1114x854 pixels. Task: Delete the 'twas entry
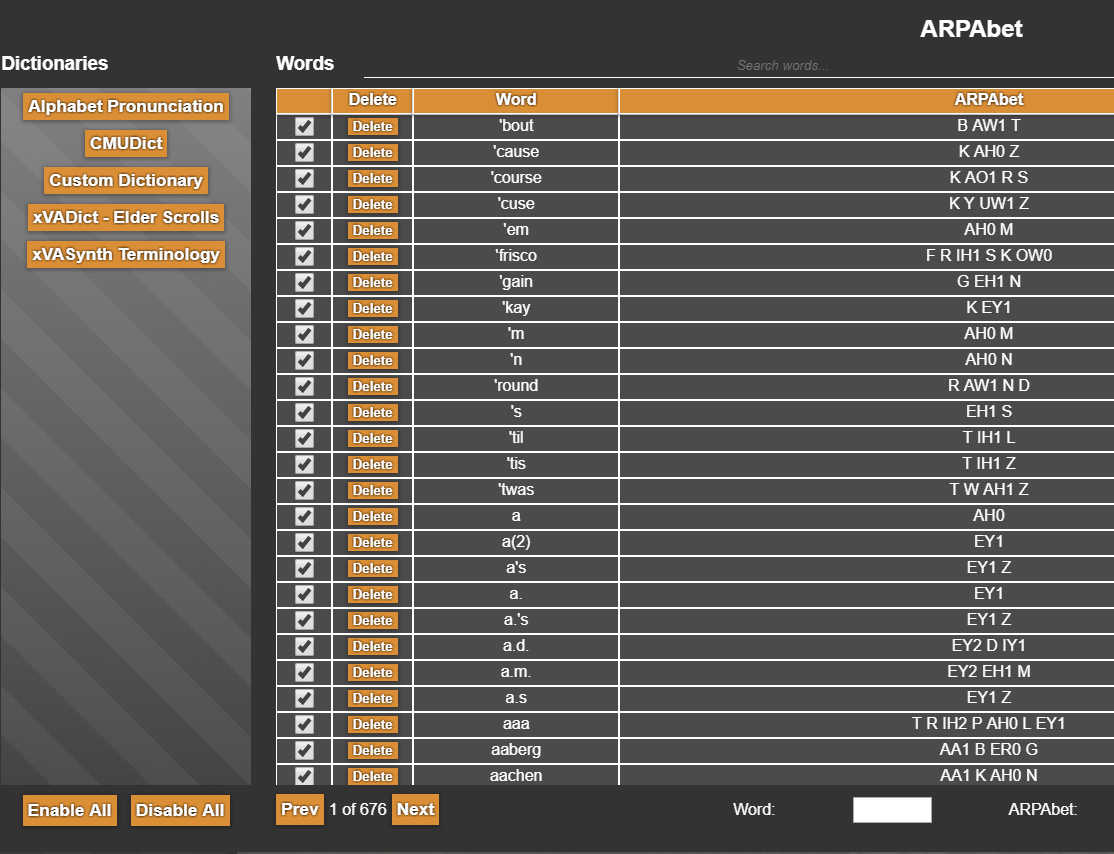click(x=372, y=491)
